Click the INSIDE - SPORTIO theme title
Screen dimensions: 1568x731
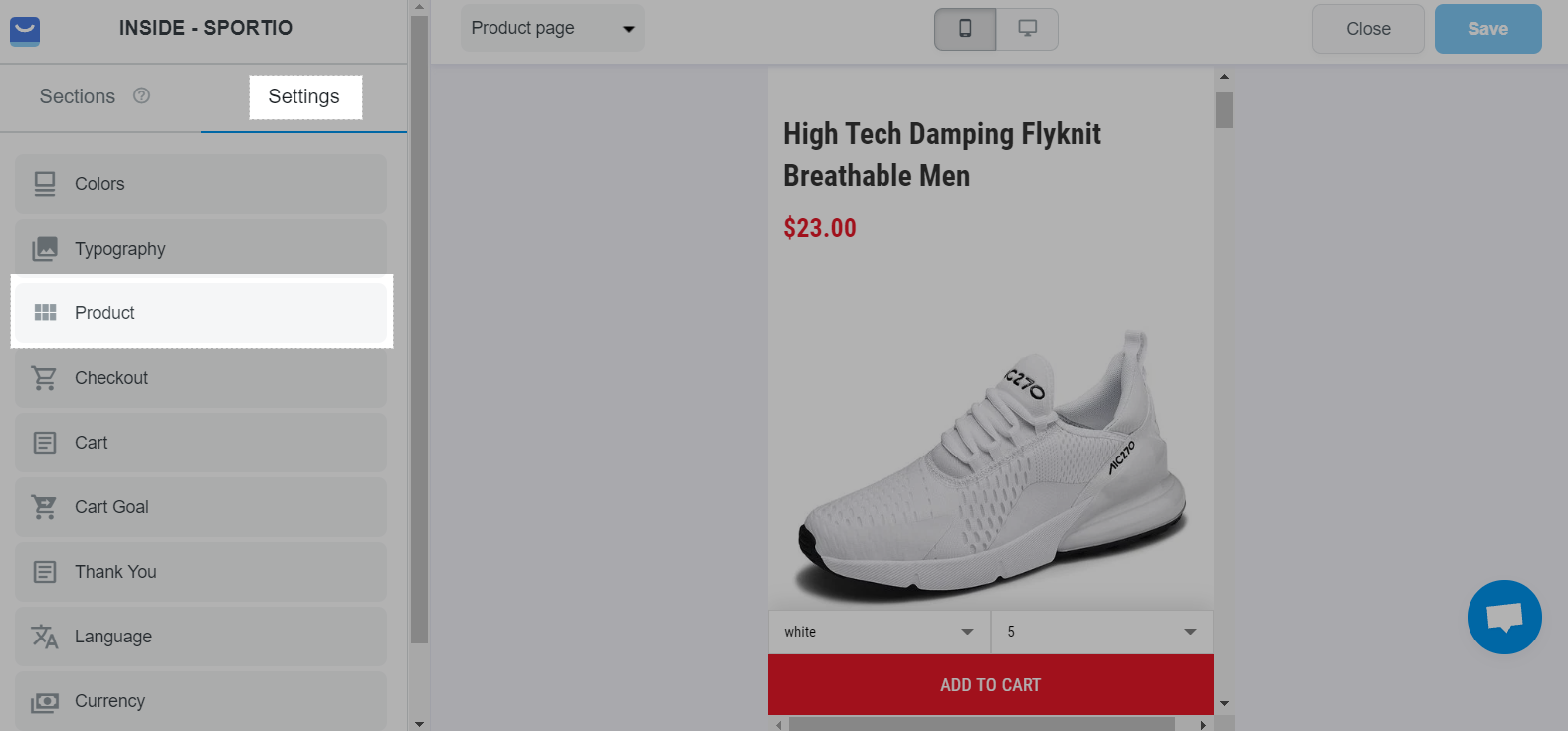click(206, 28)
